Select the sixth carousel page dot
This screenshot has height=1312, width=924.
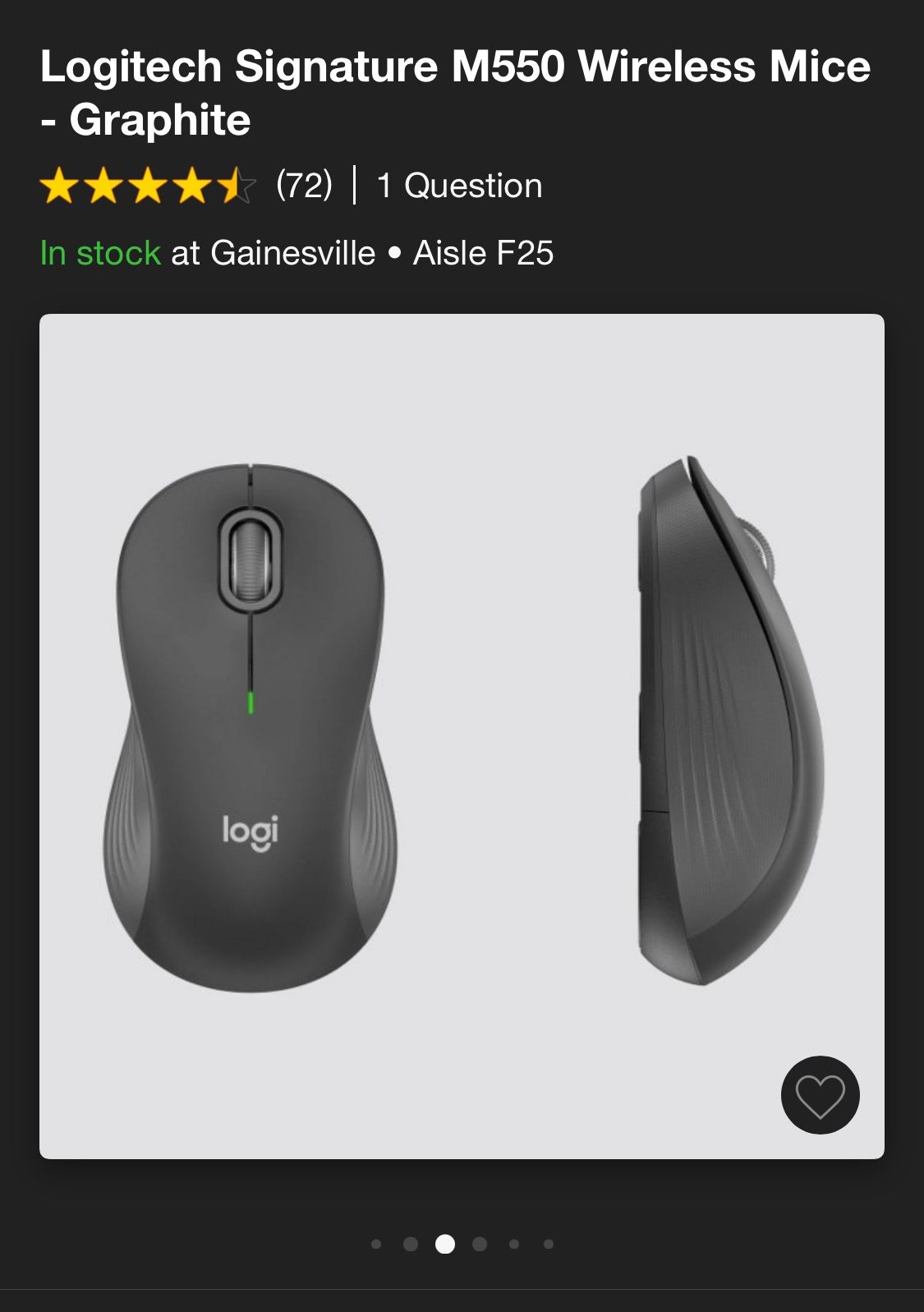click(x=549, y=1244)
